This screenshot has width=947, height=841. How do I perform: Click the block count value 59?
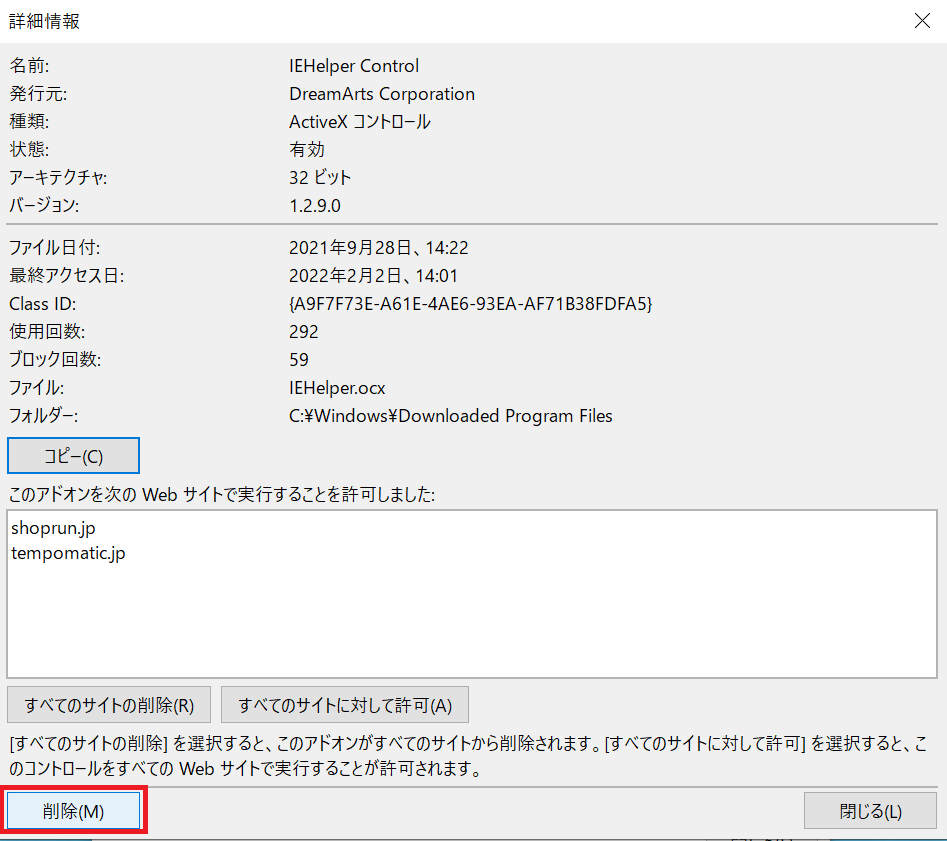click(299, 360)
